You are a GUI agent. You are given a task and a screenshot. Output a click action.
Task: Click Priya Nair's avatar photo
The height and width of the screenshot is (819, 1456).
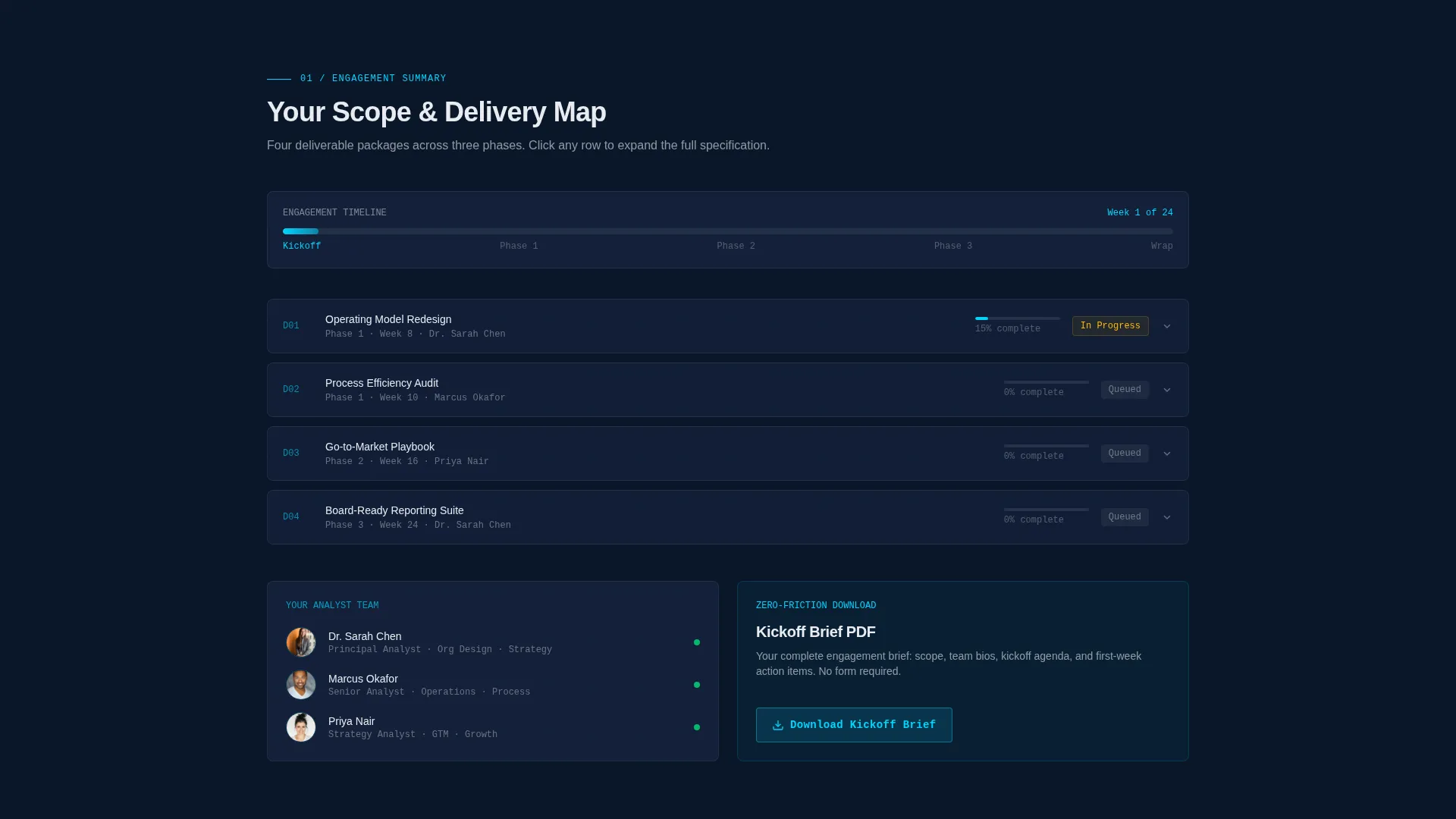coord(301,727)
